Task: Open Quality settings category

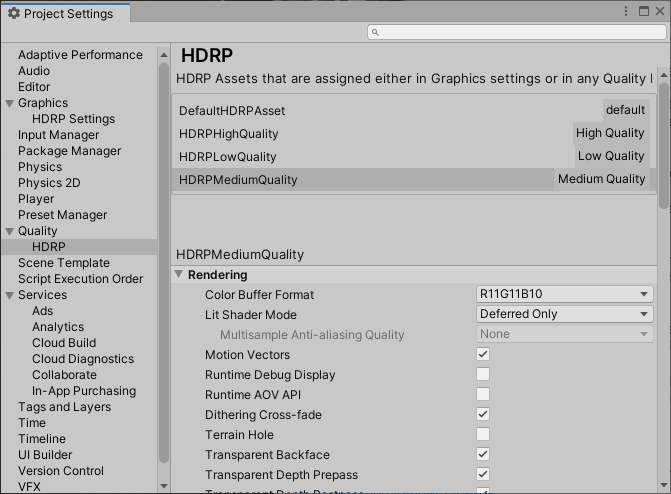Action: coord(38,231)
